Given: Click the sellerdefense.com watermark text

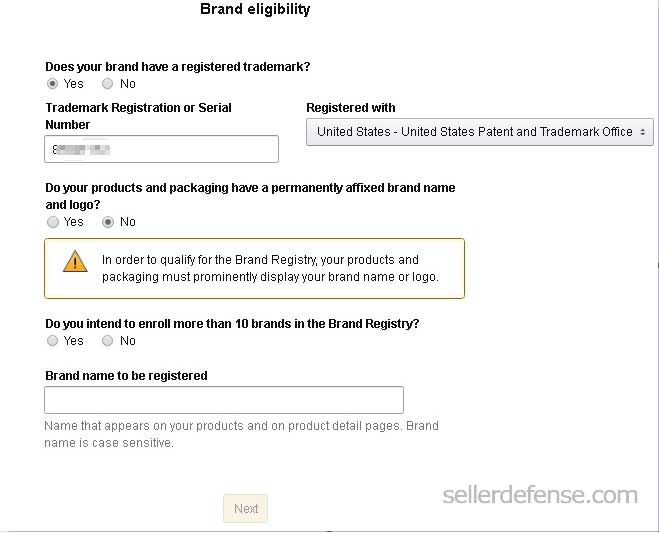Looking at the screenshot, I should [540, 495].
